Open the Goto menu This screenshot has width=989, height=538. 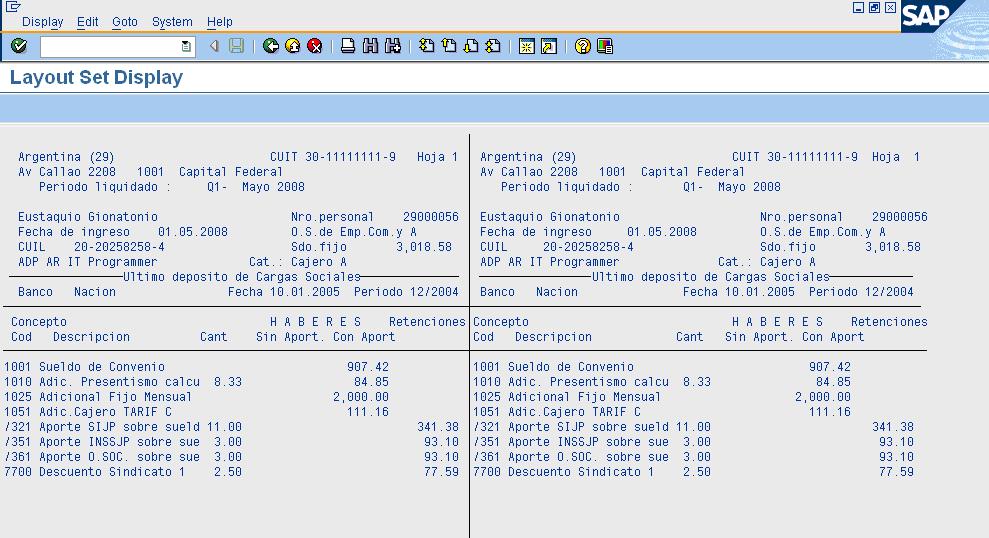(x=125, y=21)
